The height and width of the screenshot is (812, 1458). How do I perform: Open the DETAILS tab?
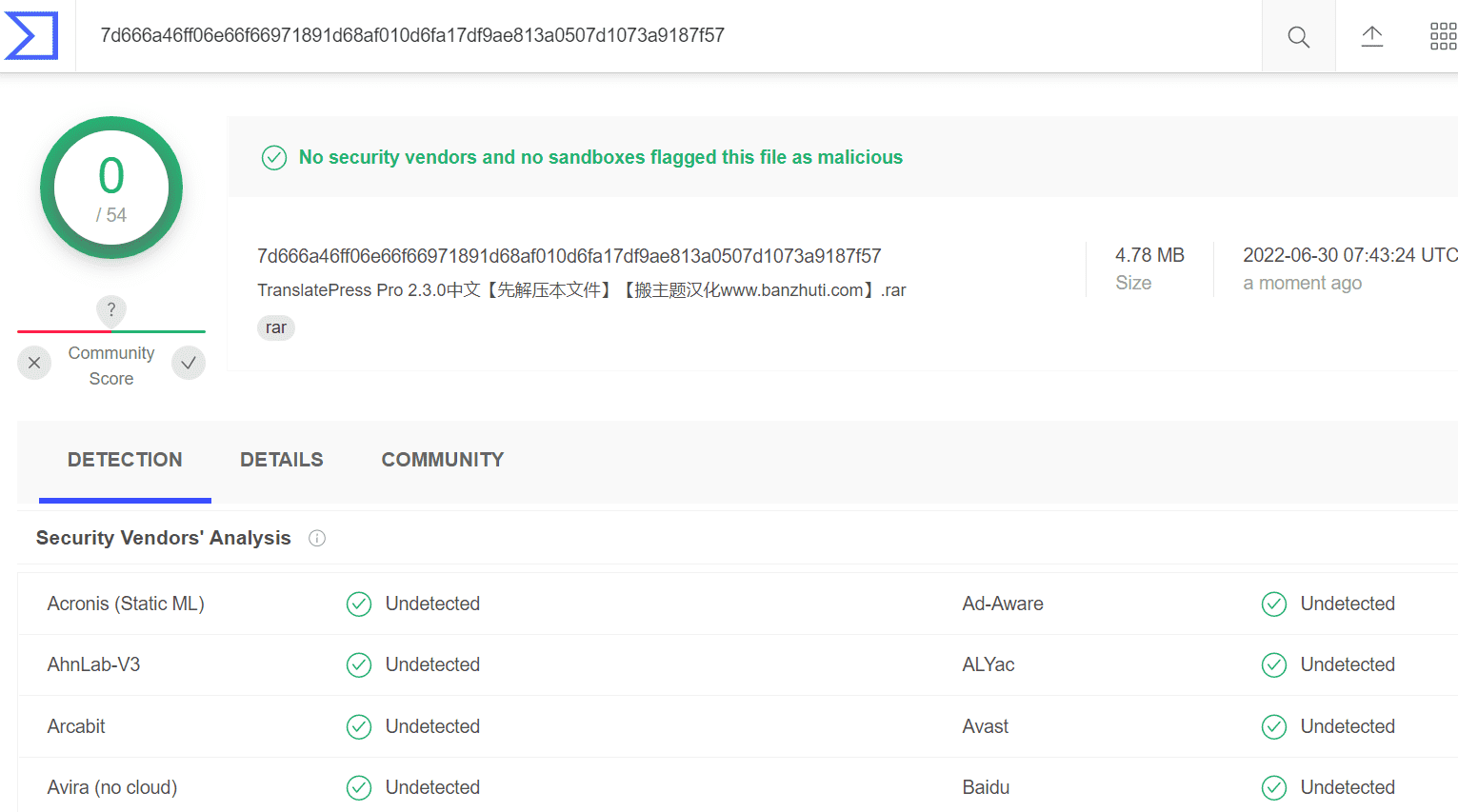click(282, 460)
